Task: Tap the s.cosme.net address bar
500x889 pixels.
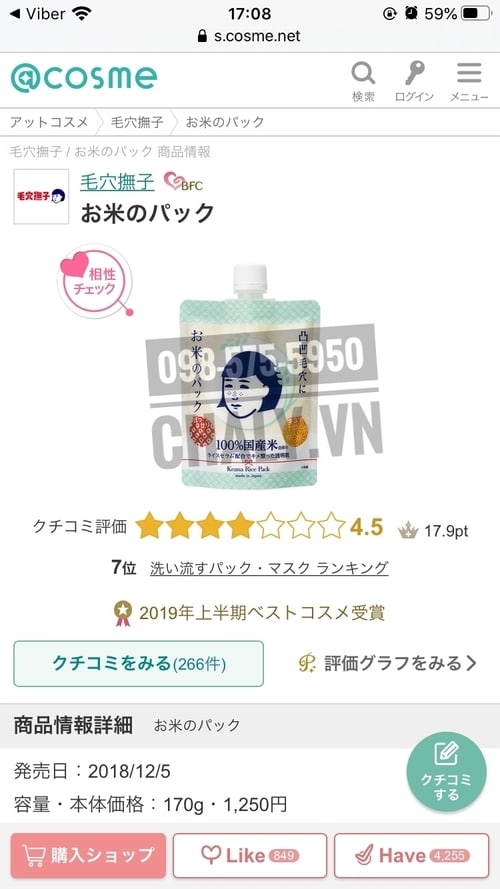Action: 250,36
